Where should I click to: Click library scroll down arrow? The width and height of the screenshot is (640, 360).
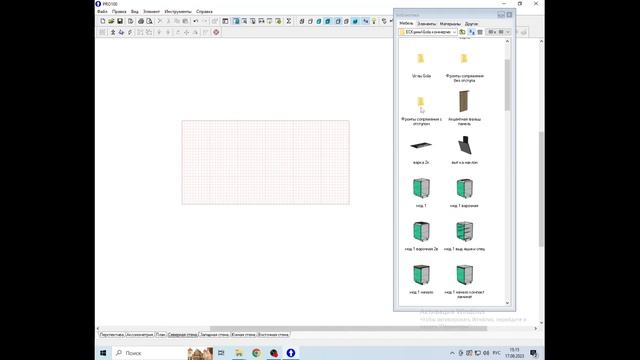[507, 303]
